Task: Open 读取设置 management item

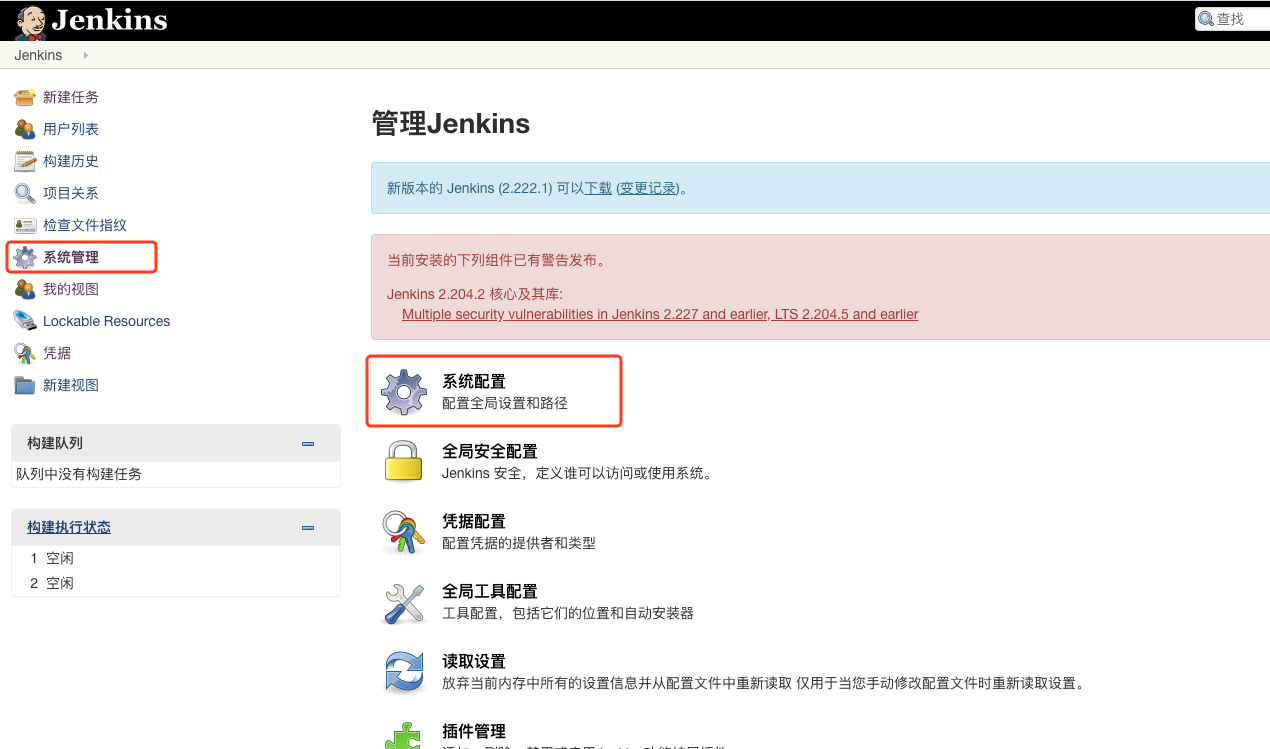Action: (x=474, y=661)
